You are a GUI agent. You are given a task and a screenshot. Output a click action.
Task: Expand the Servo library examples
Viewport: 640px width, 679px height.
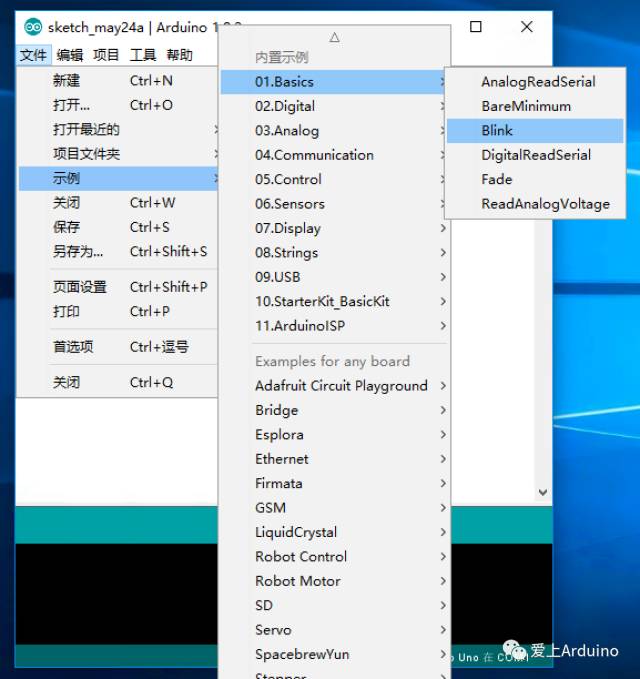[x=334, y=630]
